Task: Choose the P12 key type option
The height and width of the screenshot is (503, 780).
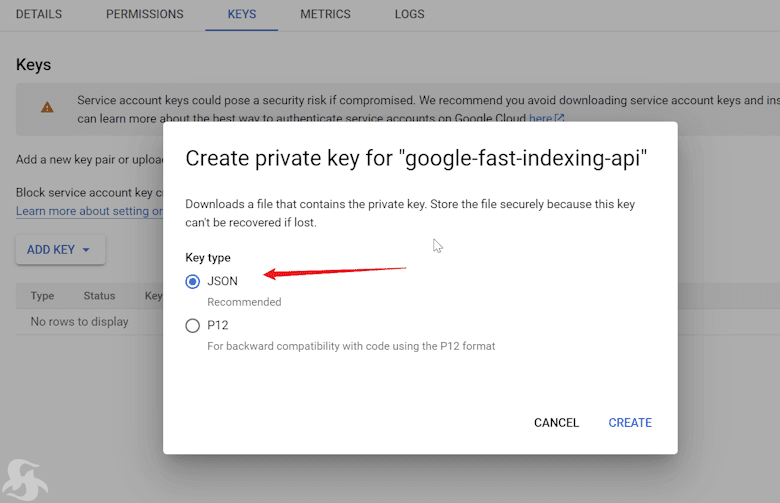Action: [x=193, y=325]
